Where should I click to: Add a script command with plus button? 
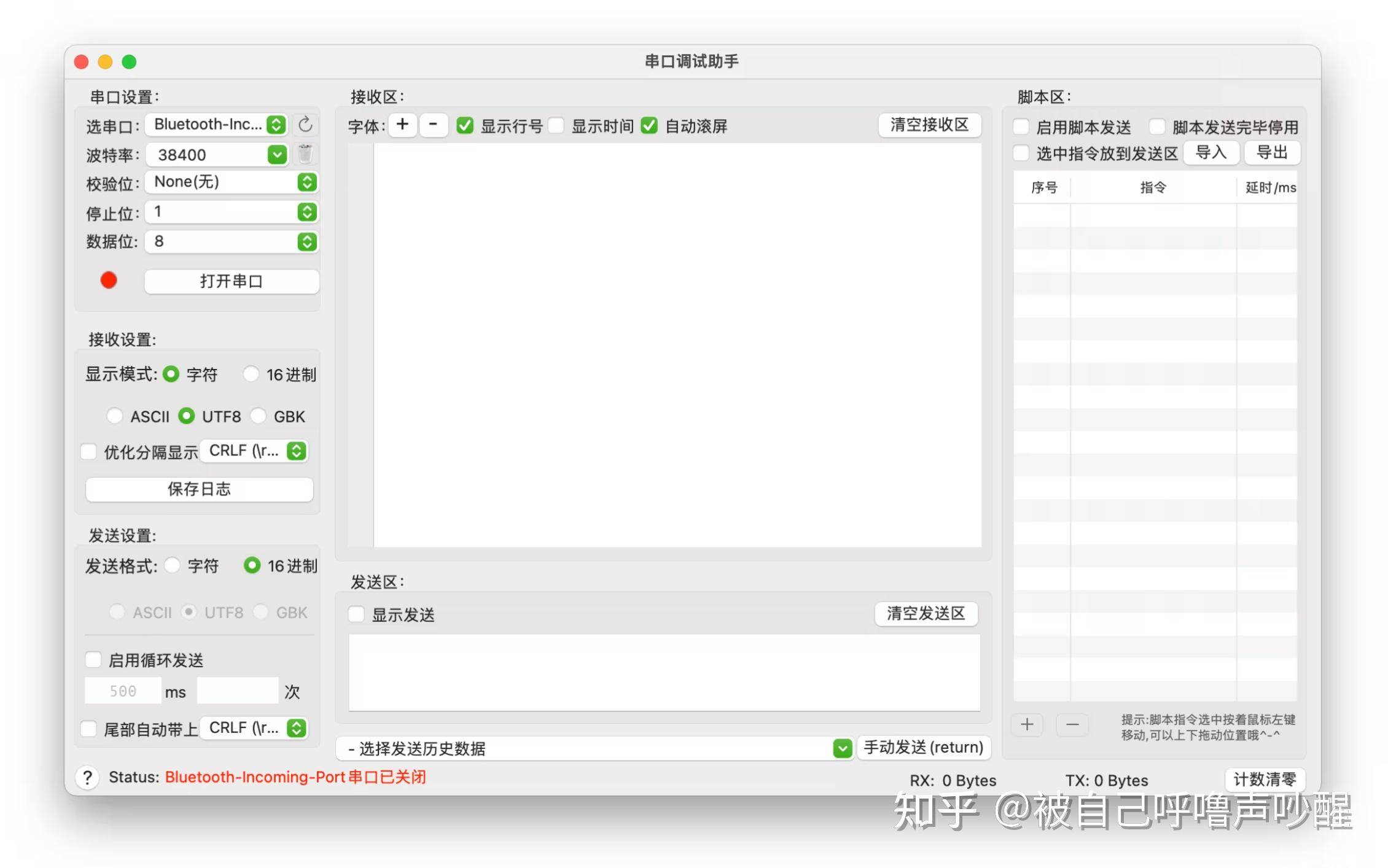coord(1027,725)
